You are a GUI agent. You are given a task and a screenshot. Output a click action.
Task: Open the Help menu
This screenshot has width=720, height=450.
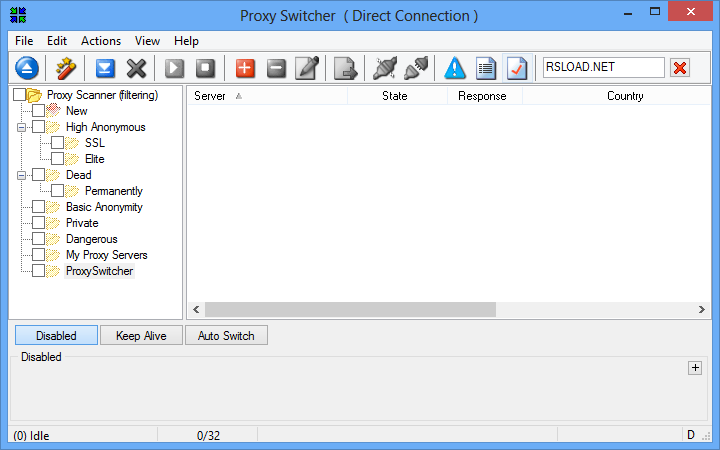tap(186, 41)
